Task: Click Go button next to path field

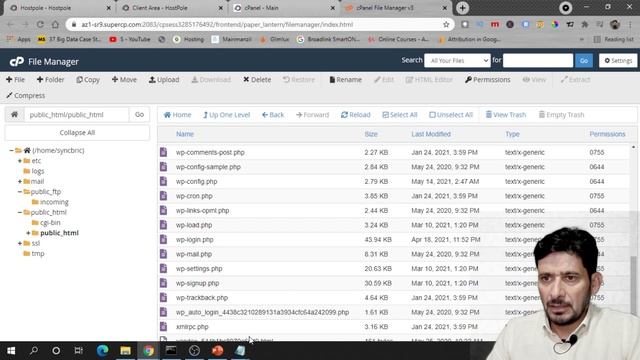Action: coord(140,114)
